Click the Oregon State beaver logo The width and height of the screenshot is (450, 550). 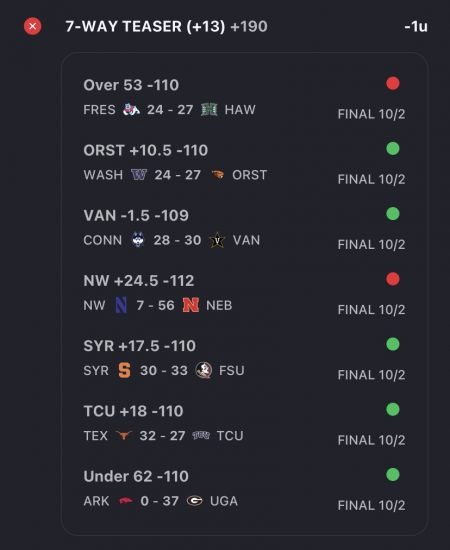tap(217, 175)
